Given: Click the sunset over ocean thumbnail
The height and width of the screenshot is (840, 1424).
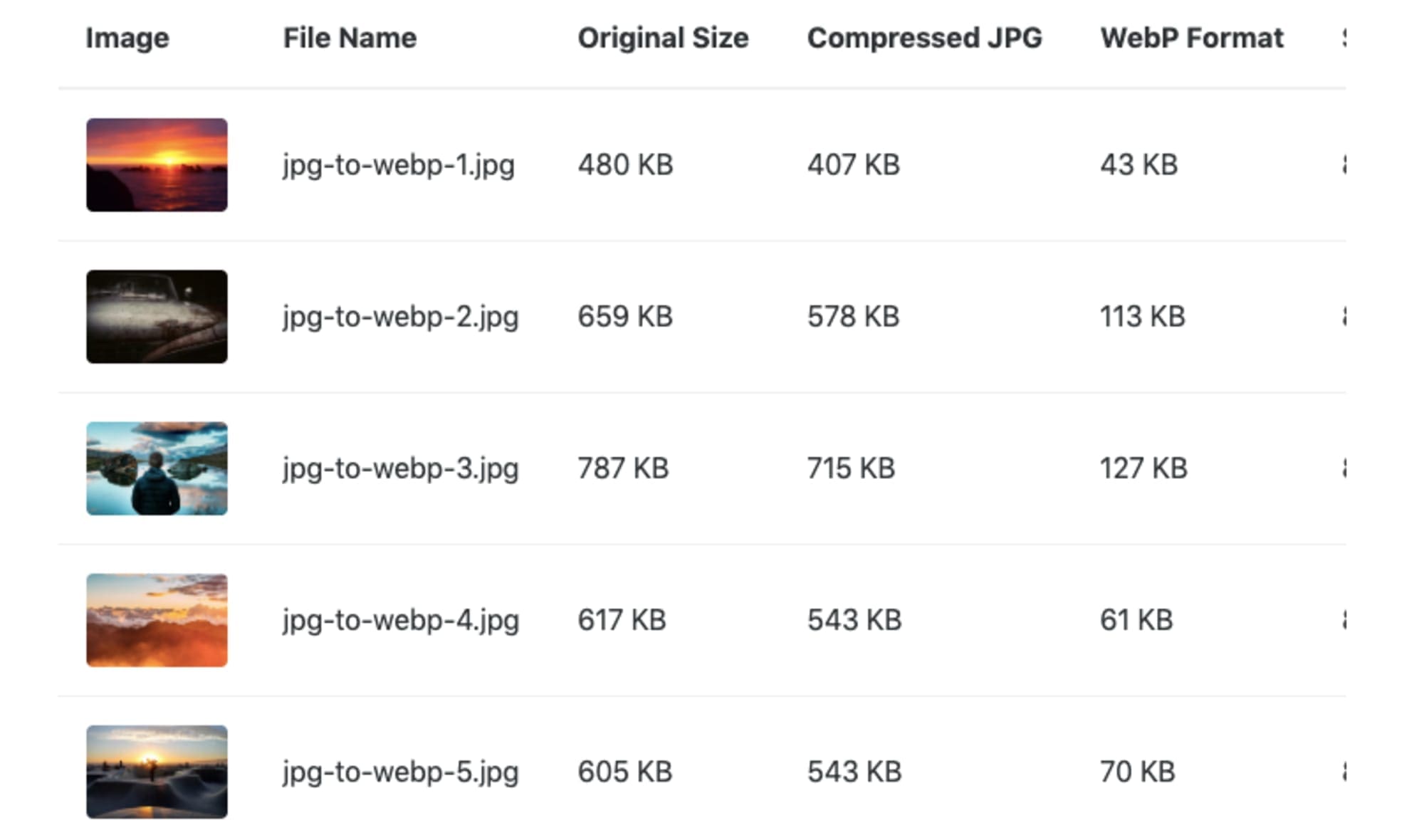Looking at the screenshot, I should 157,164.
